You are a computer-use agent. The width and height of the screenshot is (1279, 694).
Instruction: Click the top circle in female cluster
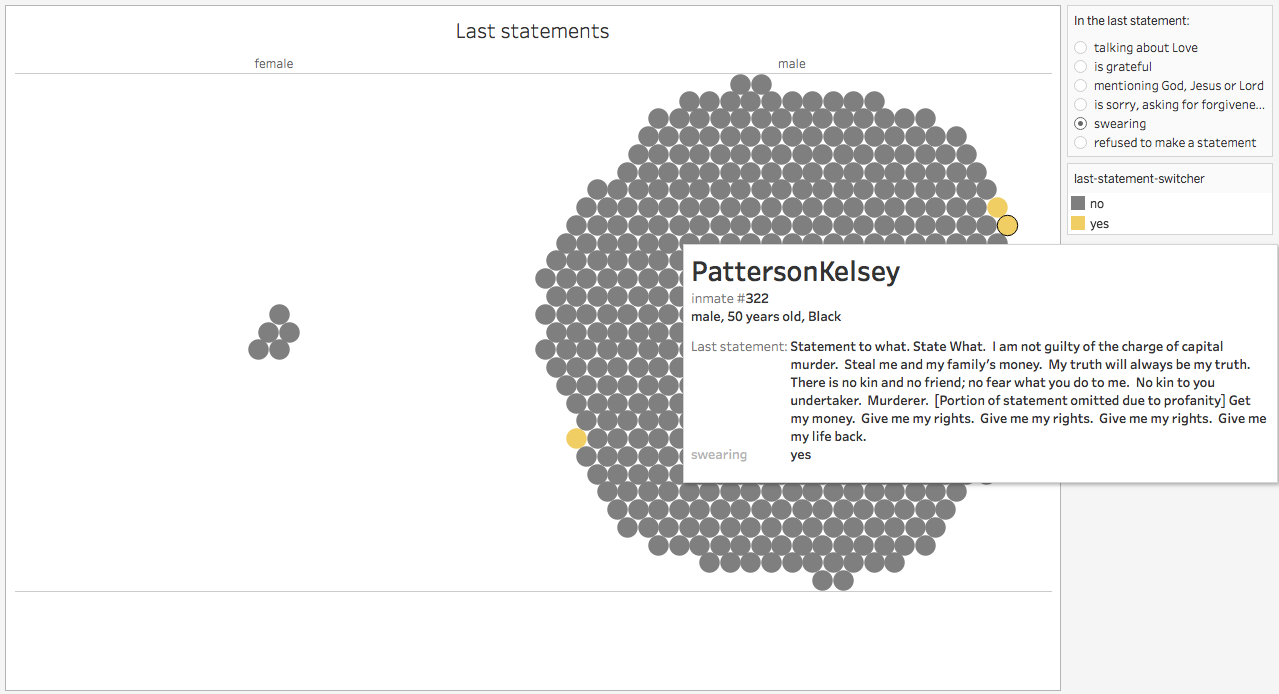pos(279,314)
